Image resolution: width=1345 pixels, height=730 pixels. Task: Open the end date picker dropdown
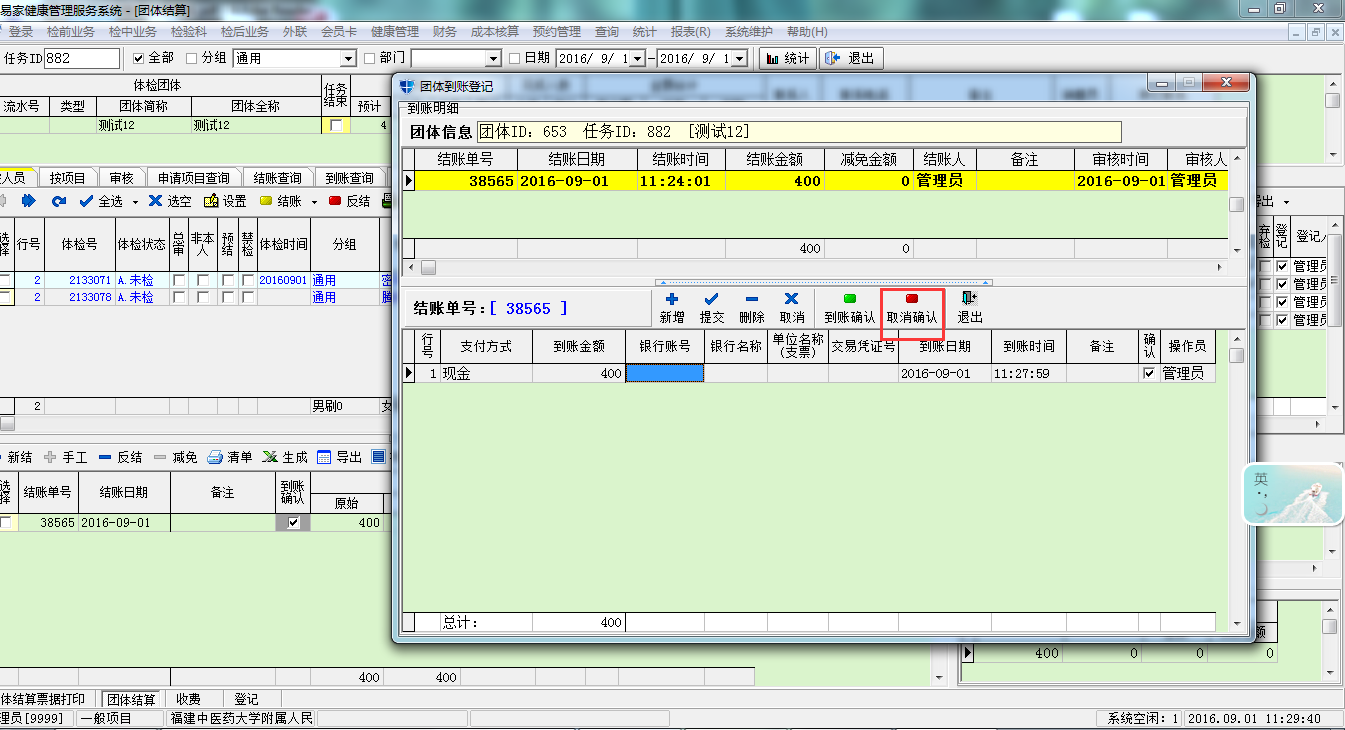(740, 59)
